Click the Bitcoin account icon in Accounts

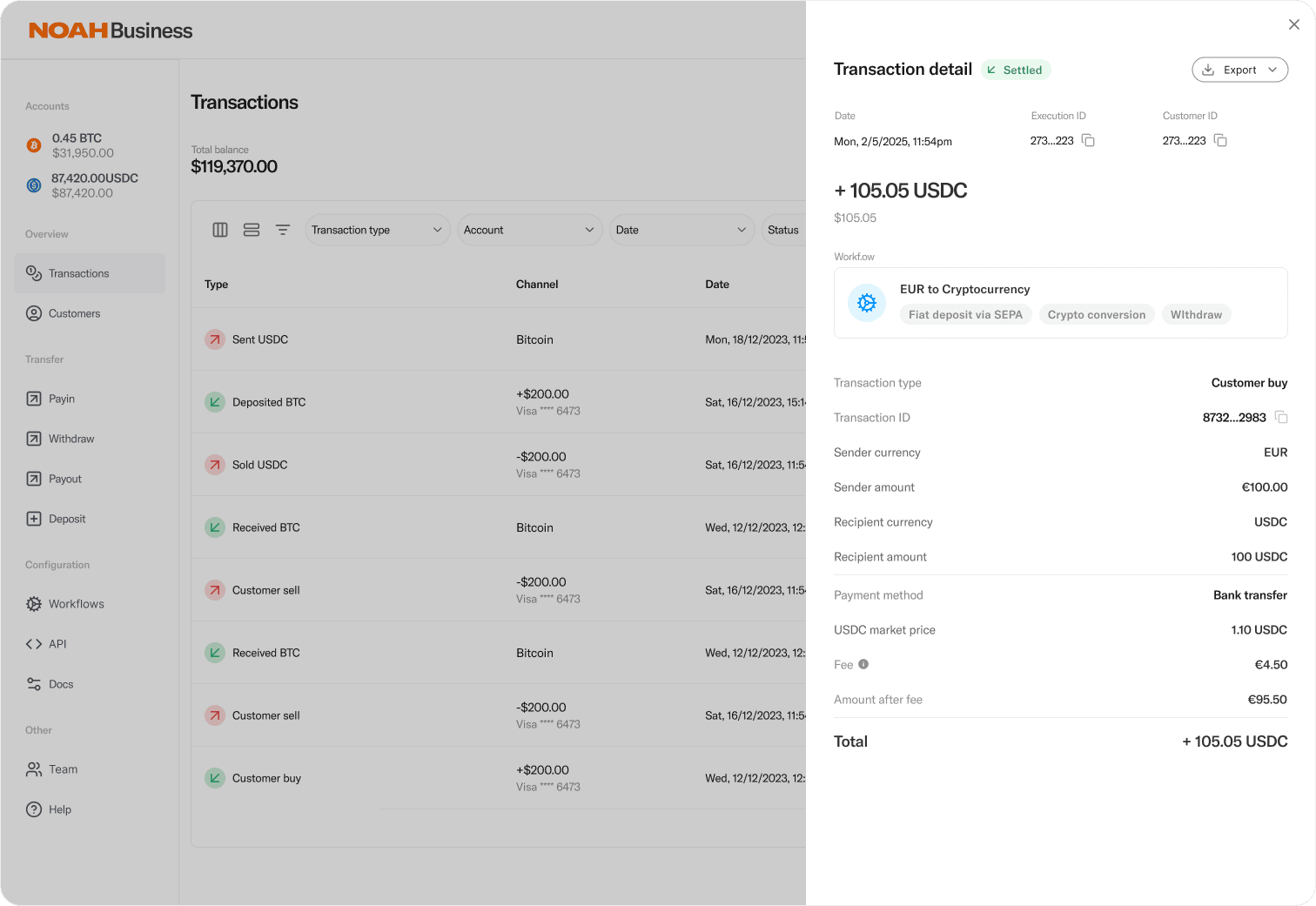(x=33, y=144)
